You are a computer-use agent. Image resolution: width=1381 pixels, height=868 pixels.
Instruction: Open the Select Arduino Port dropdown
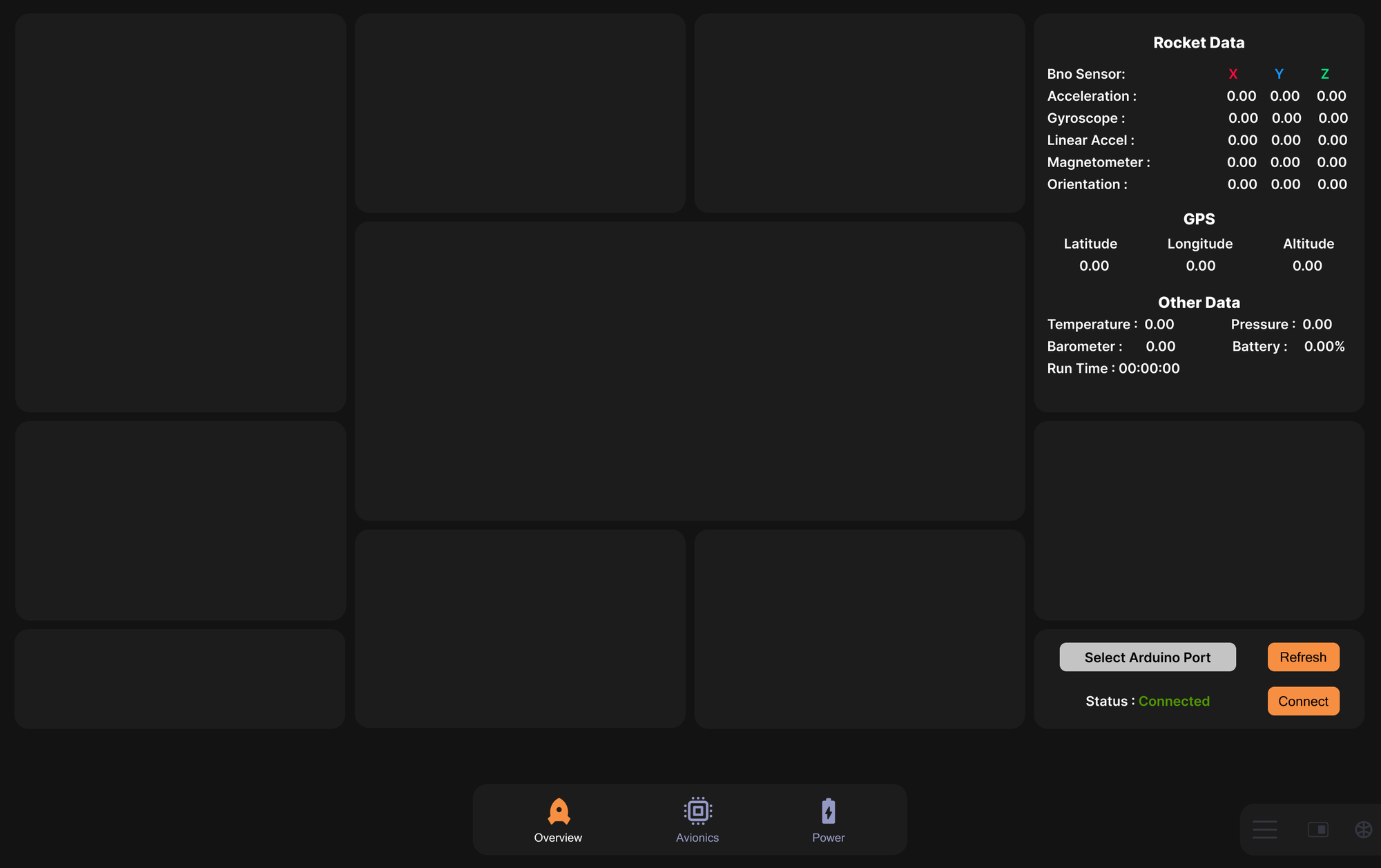tap(1148, 657)
